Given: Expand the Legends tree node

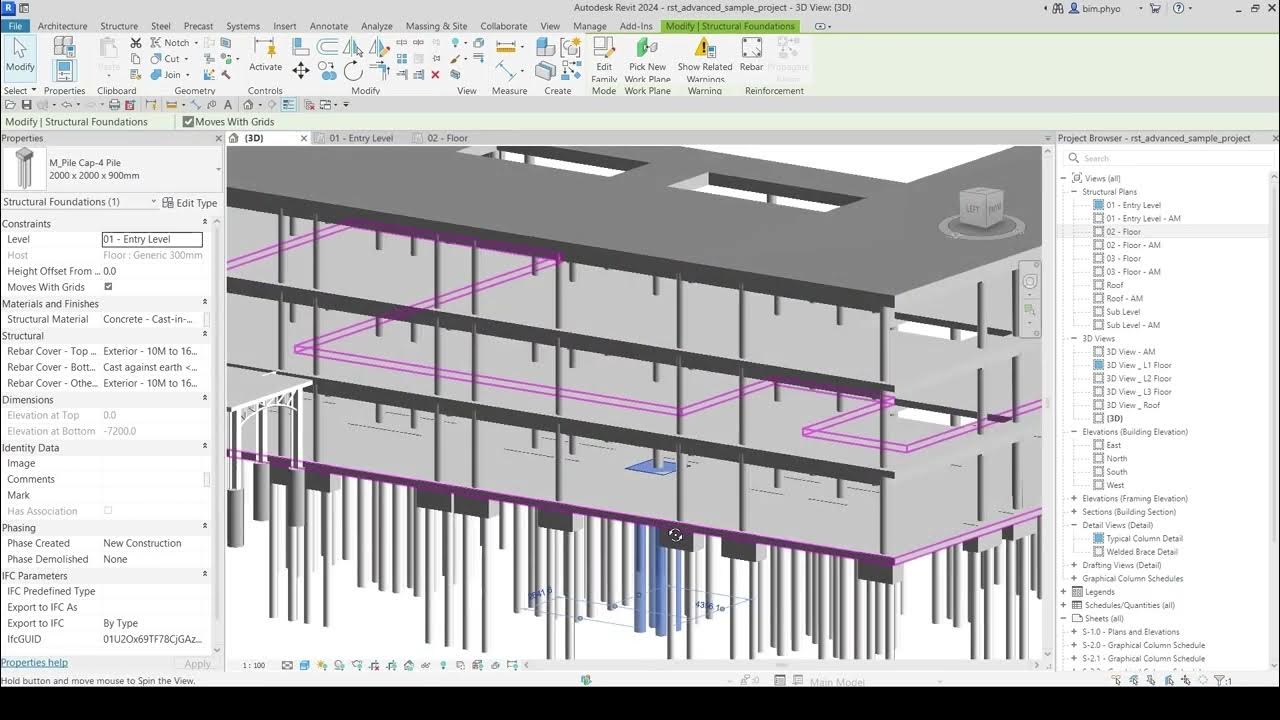Looking at the screenshot, I should click(x=1064, y=592).
